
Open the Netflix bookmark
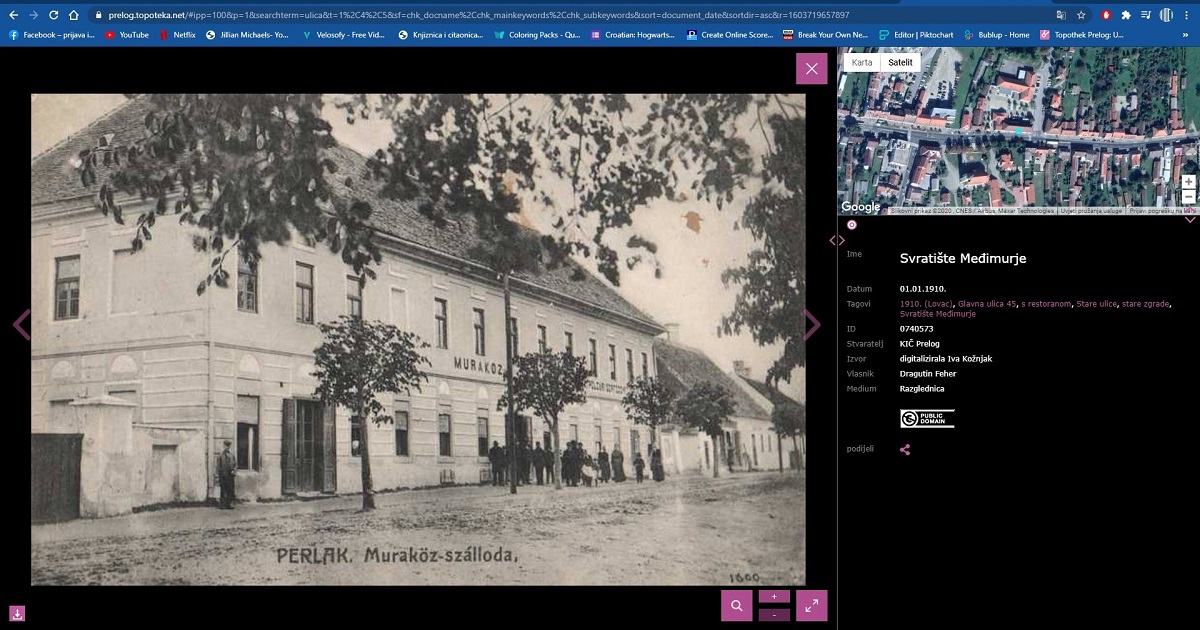tap(178, 35)
